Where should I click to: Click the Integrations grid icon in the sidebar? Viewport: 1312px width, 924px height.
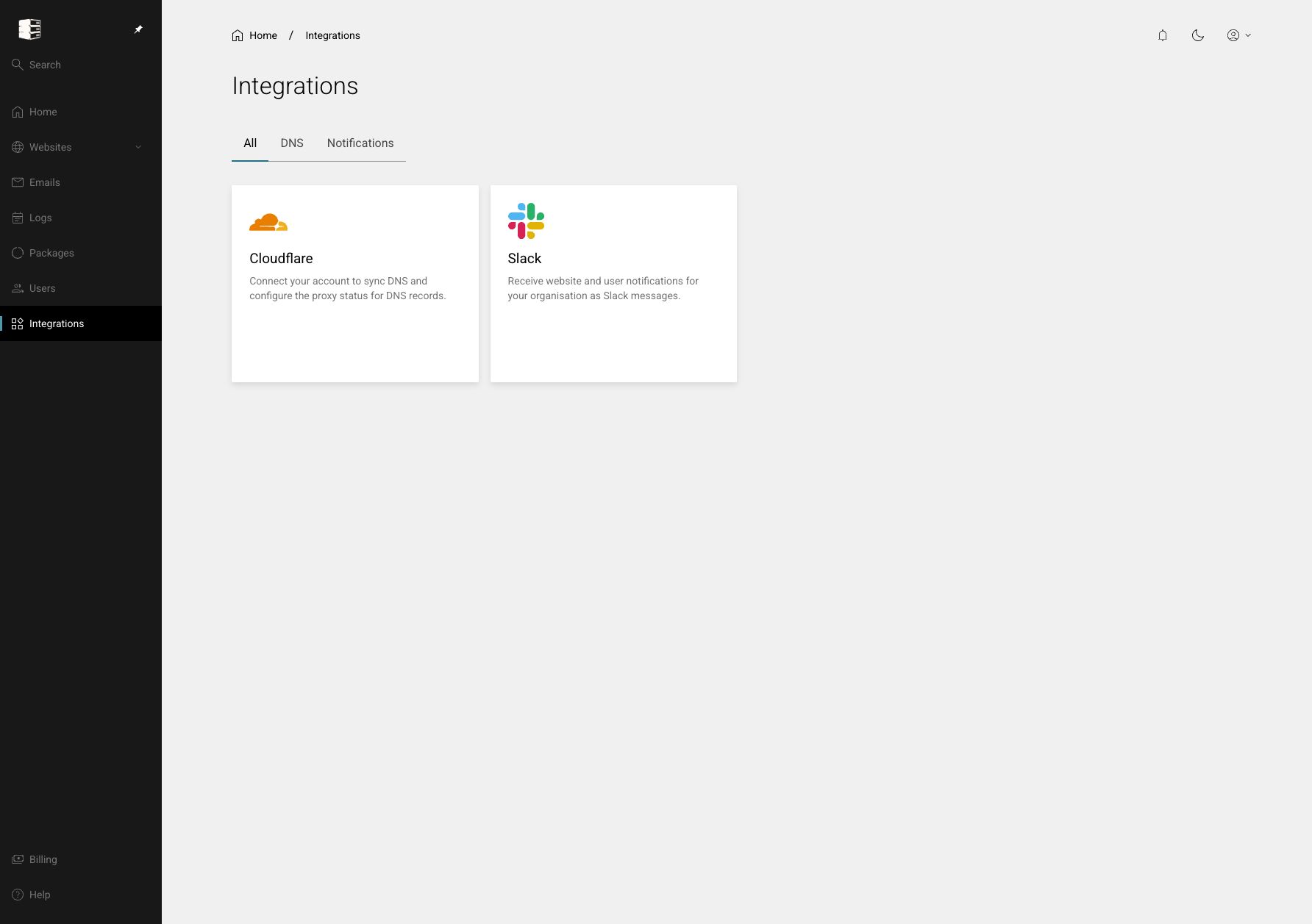pyautogui.click(x=18, y=323)
